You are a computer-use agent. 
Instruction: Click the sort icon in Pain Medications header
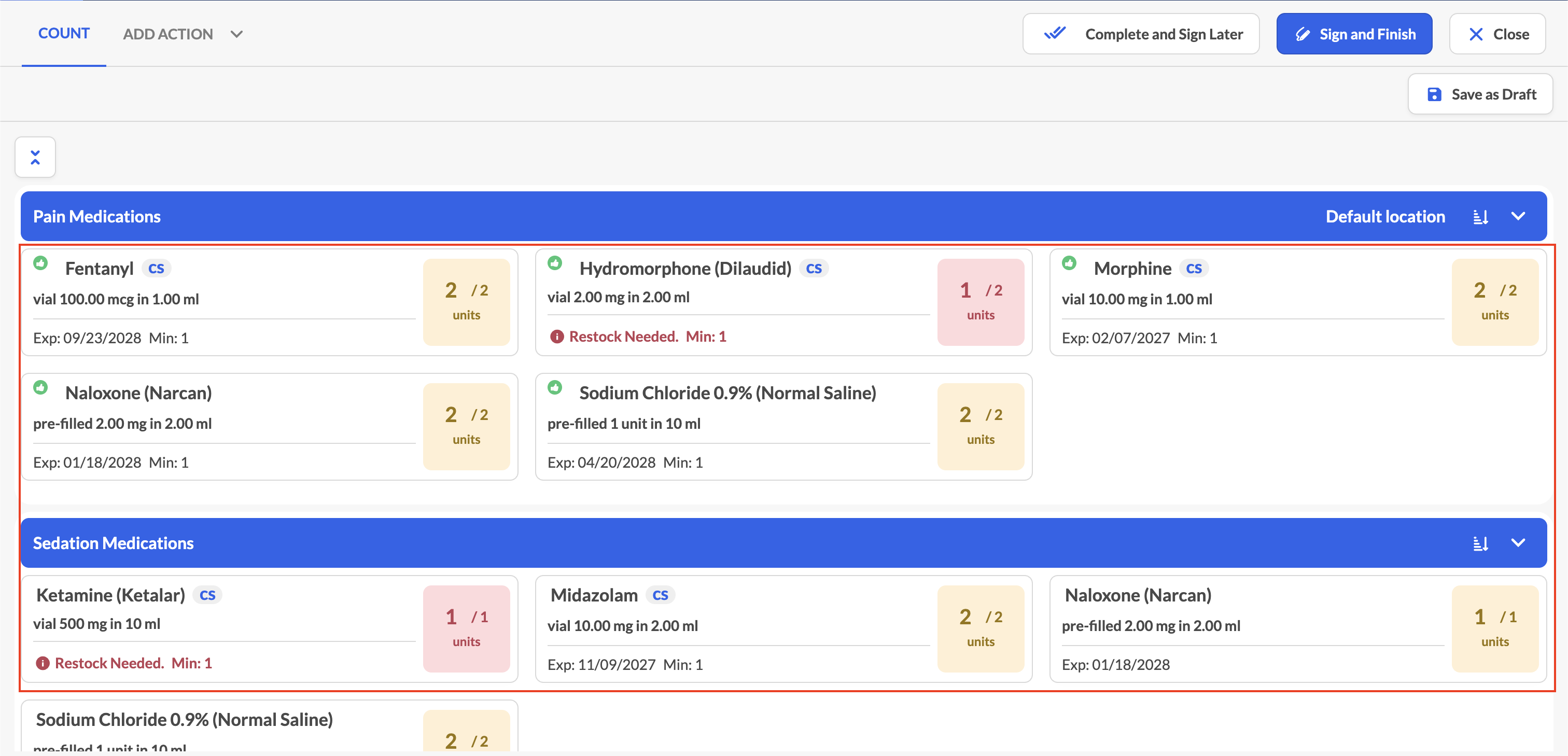pyautogui.click(x=1480, y=217)
